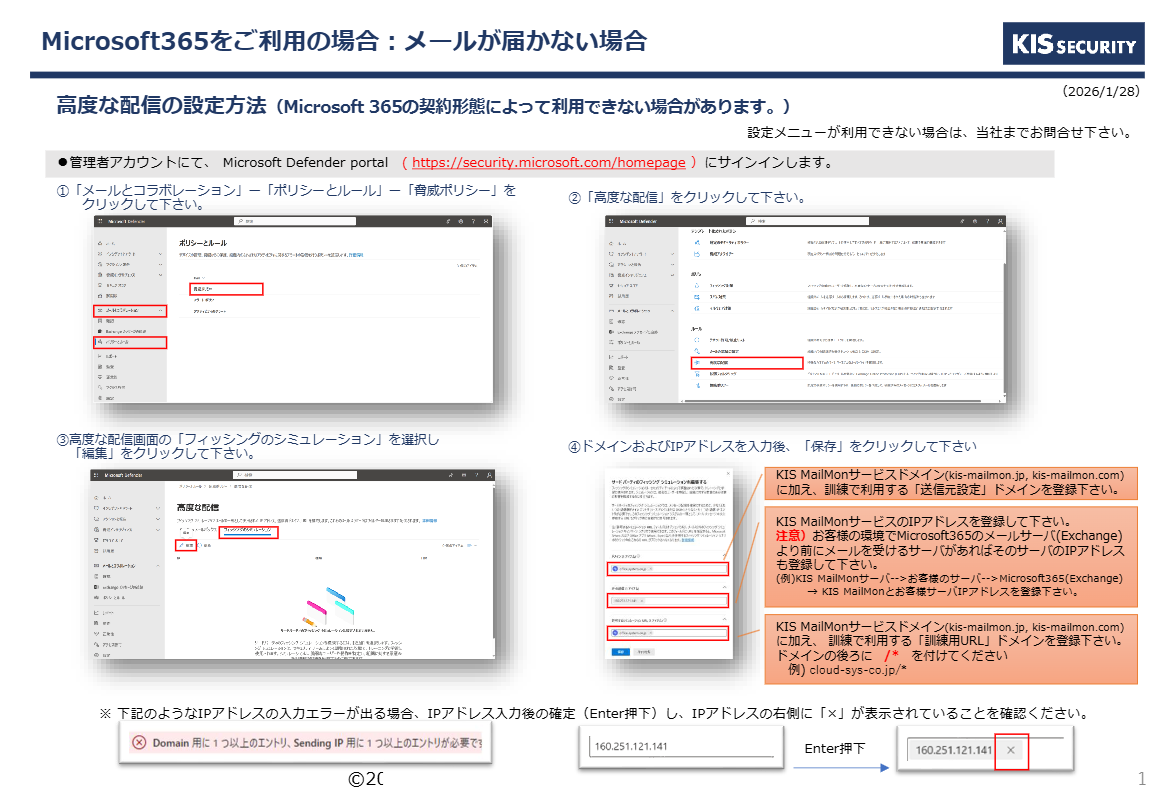The image size is (1170, 810).
Task: Click the help question mark in step ① header
Action: tap(473, 222)
